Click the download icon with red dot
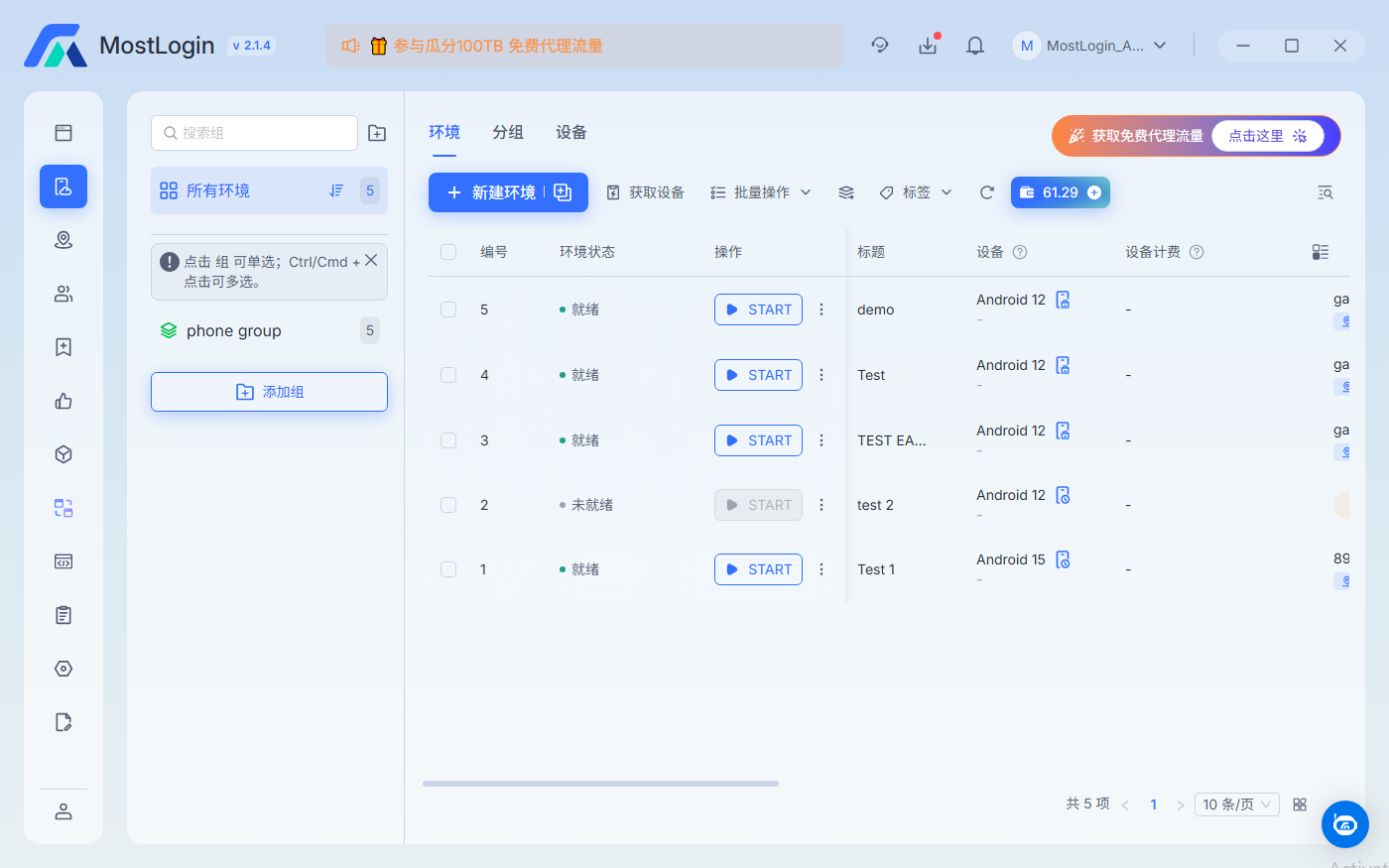Viewport: 1389px width, 868px height. coord(928,46)
